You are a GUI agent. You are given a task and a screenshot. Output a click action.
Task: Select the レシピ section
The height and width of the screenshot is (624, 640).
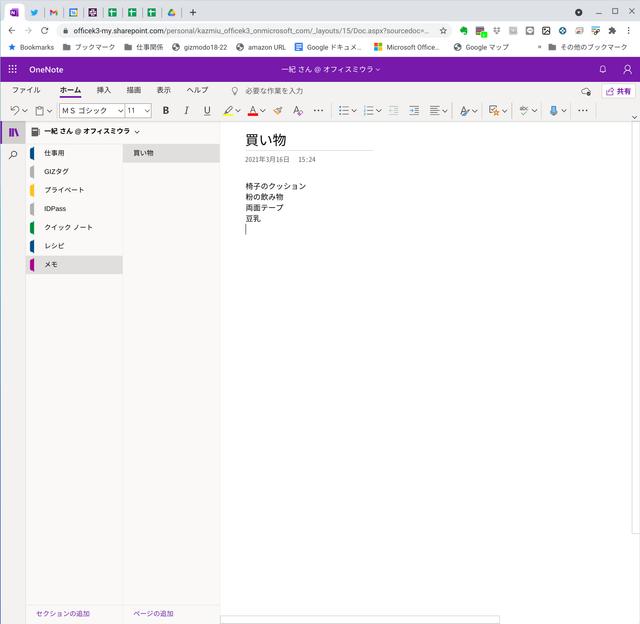(x=75, y=246)
